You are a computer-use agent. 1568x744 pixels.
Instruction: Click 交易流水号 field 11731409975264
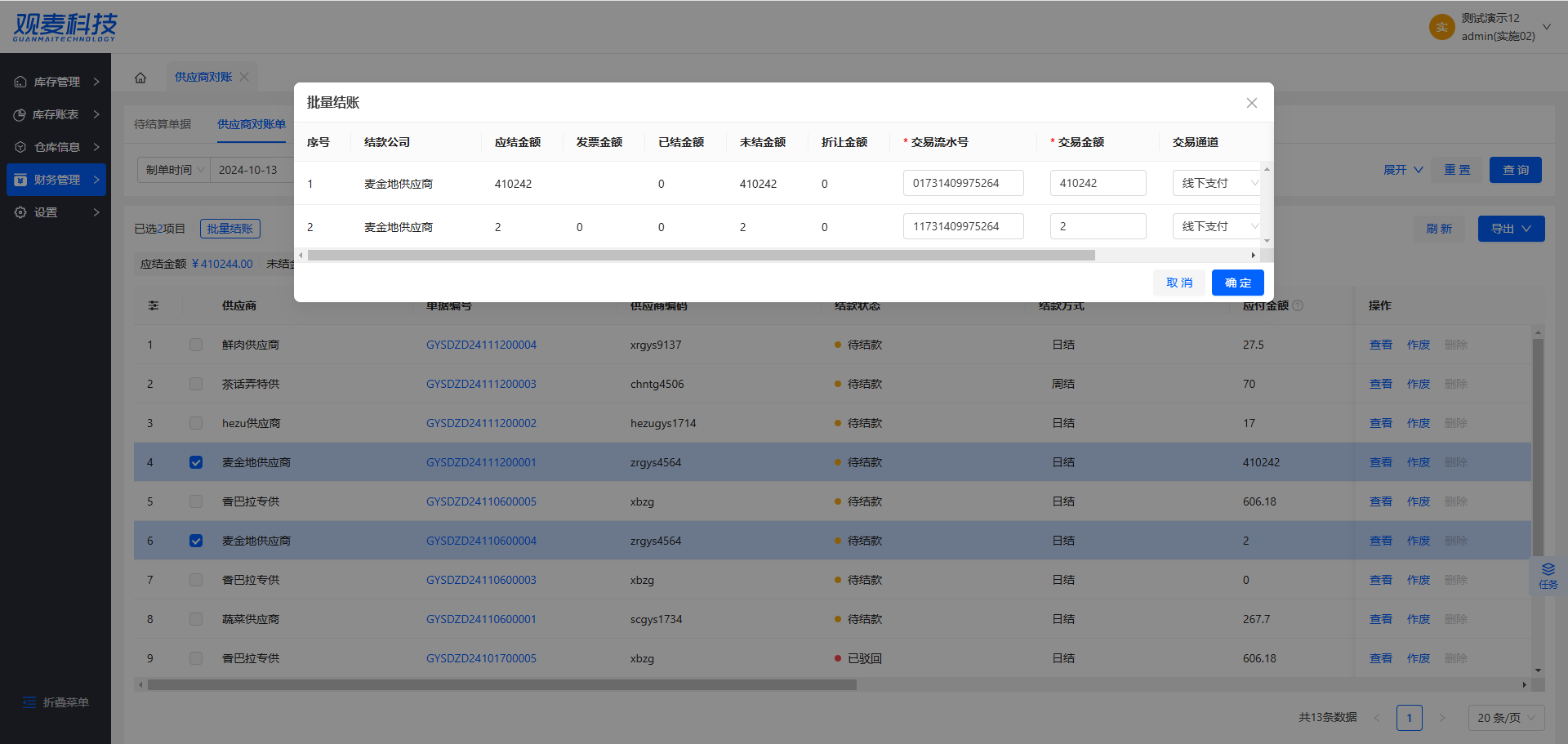pyautogui.click(x=964, y=226)
